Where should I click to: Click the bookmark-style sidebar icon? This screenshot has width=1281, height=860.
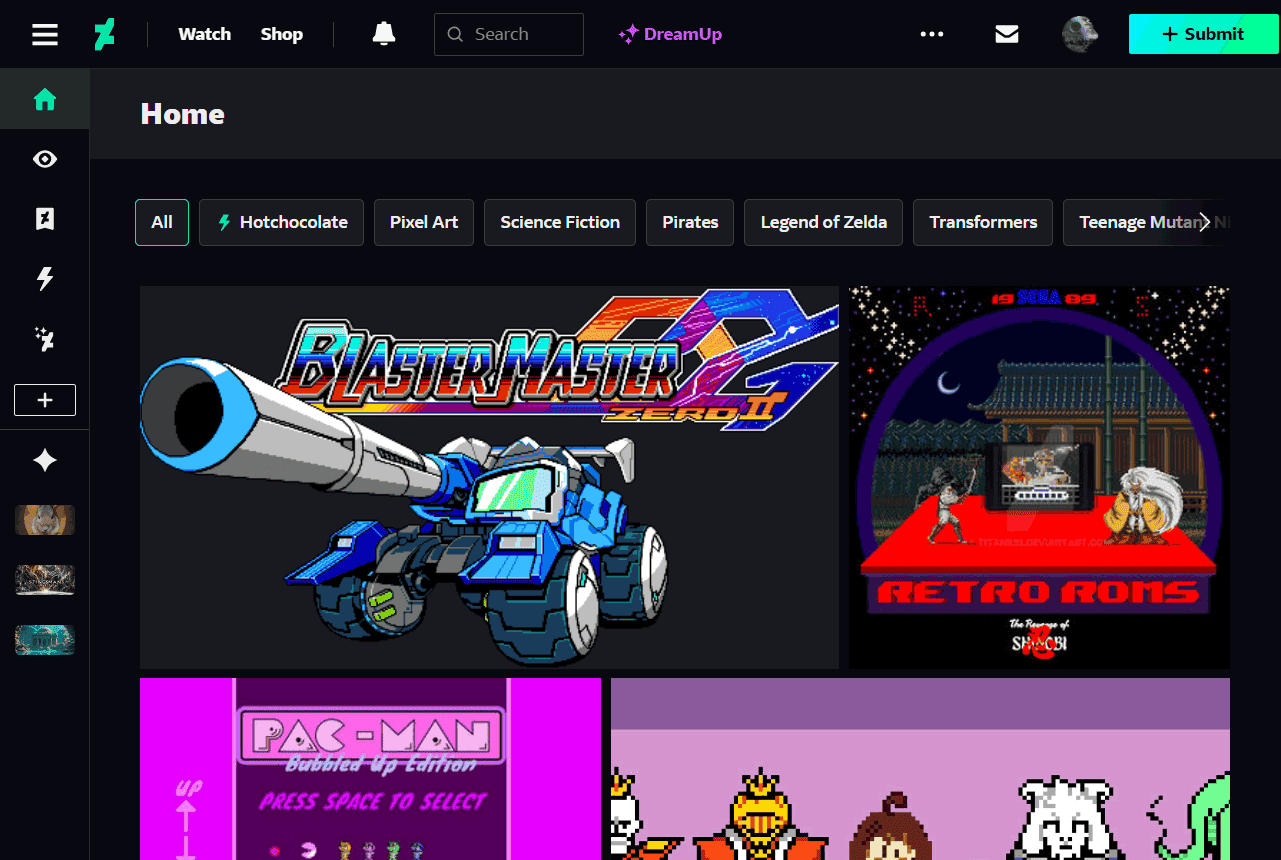point(45,220)
